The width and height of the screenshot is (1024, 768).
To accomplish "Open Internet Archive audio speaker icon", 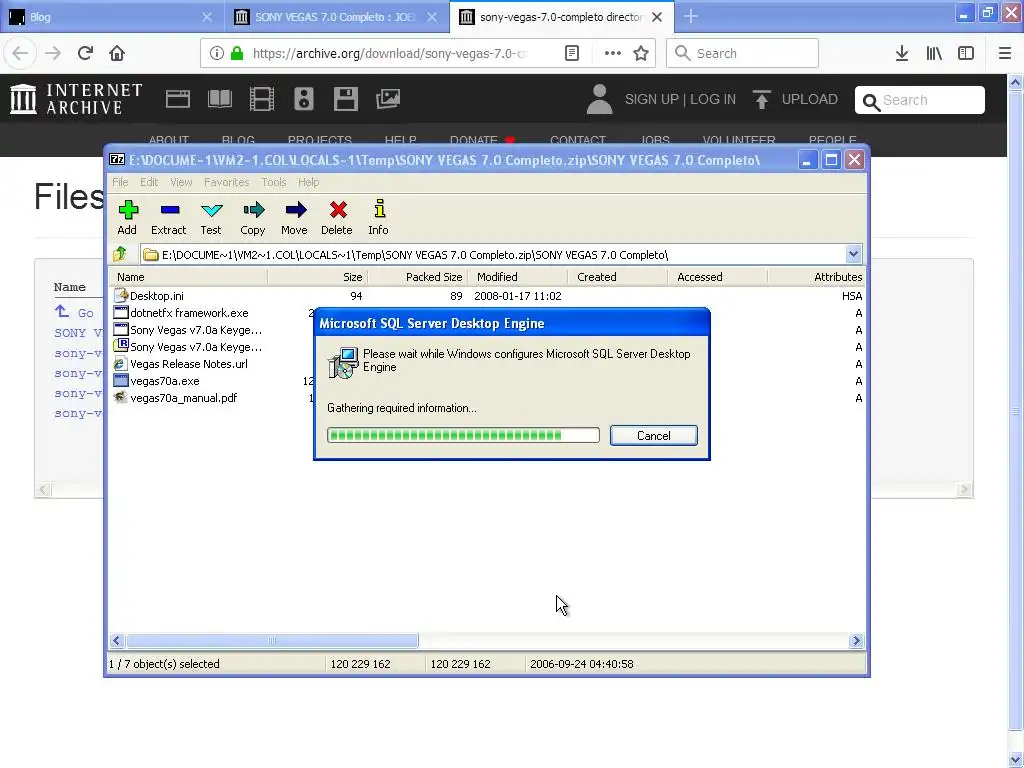I will pos(304,99).
